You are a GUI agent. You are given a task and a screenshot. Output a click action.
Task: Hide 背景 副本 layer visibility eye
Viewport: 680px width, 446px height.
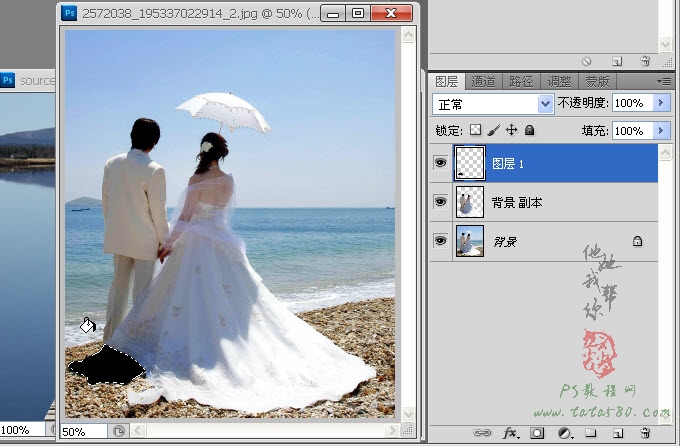click(441, 202)
